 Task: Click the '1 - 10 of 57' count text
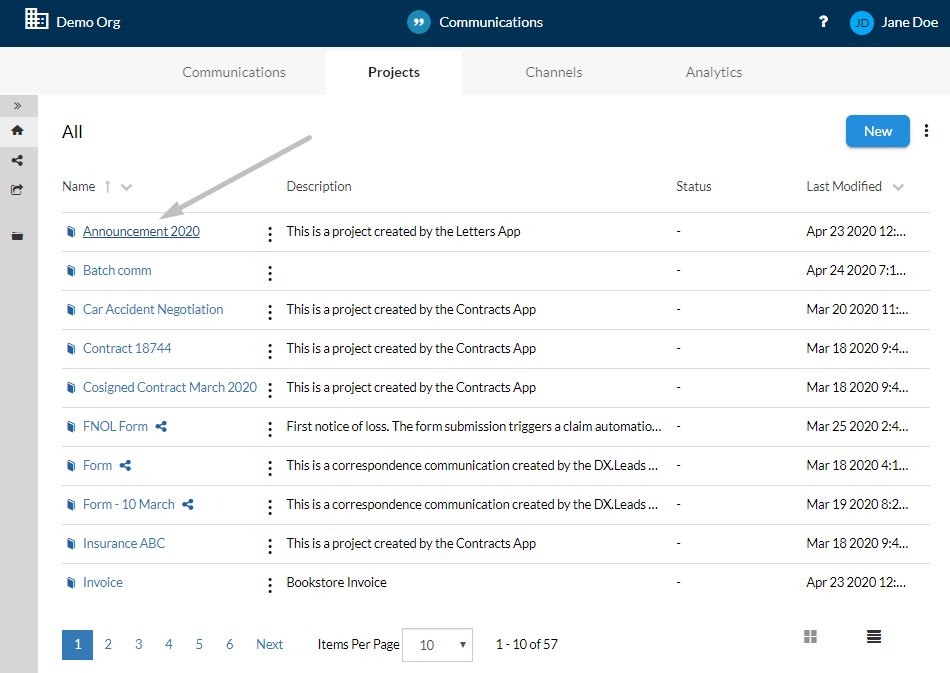coord(526,645)
